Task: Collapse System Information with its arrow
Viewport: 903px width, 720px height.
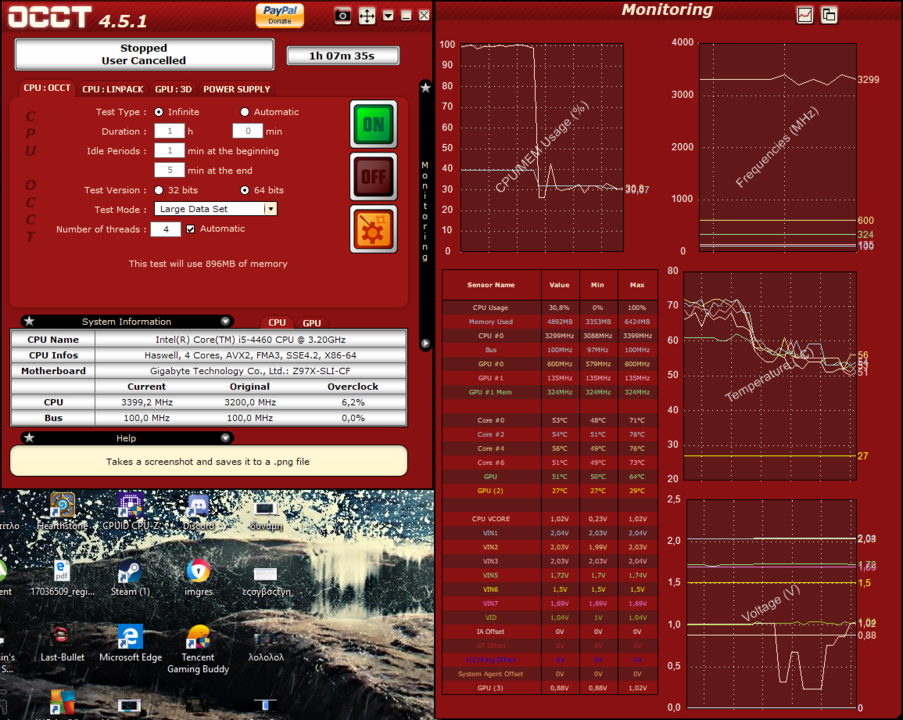Action: point(225,321)
